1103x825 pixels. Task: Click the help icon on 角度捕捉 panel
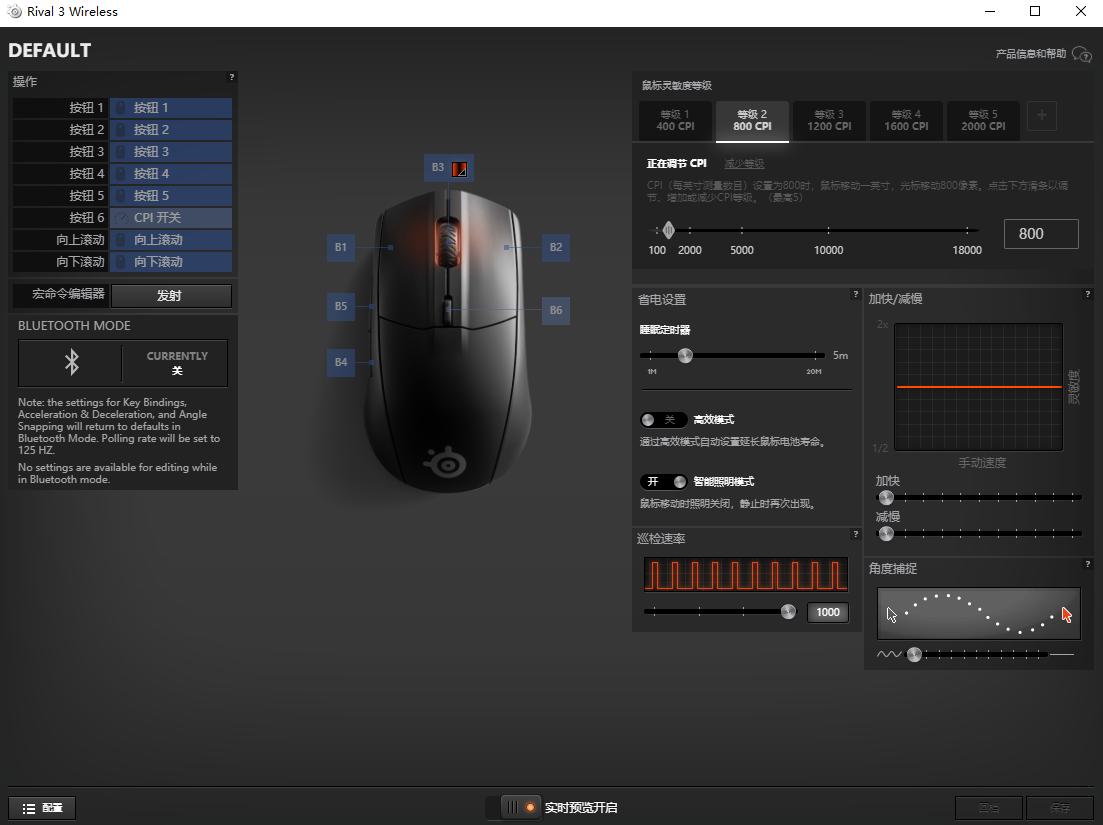(1088, 565)
